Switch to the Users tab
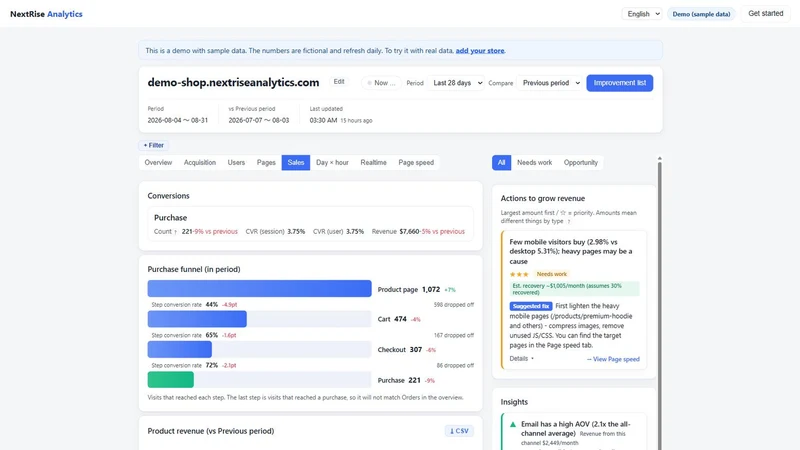800x450 pixels. (236, 162)
